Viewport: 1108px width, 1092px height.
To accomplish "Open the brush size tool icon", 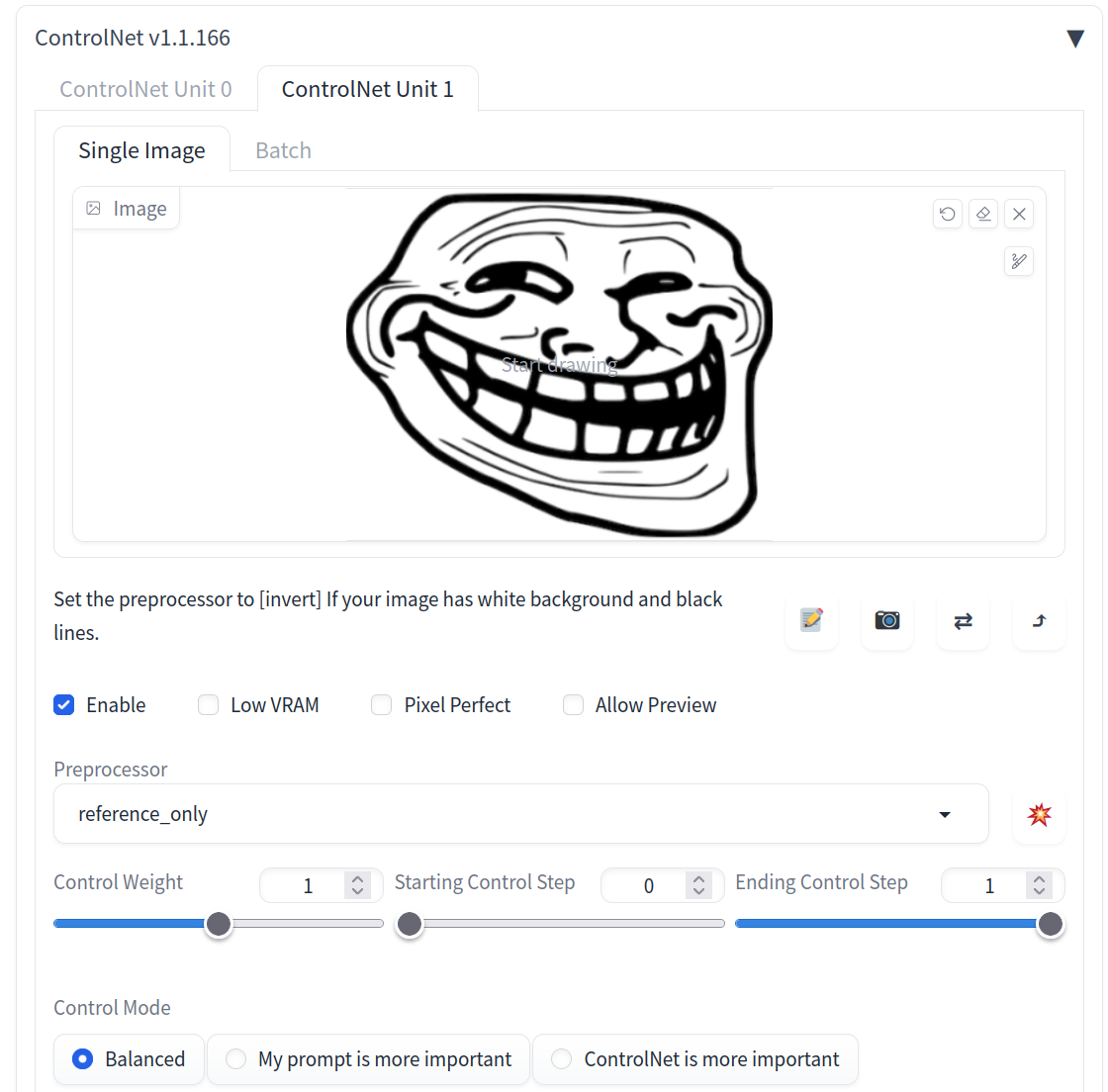I will click(x=1019, y=261).
